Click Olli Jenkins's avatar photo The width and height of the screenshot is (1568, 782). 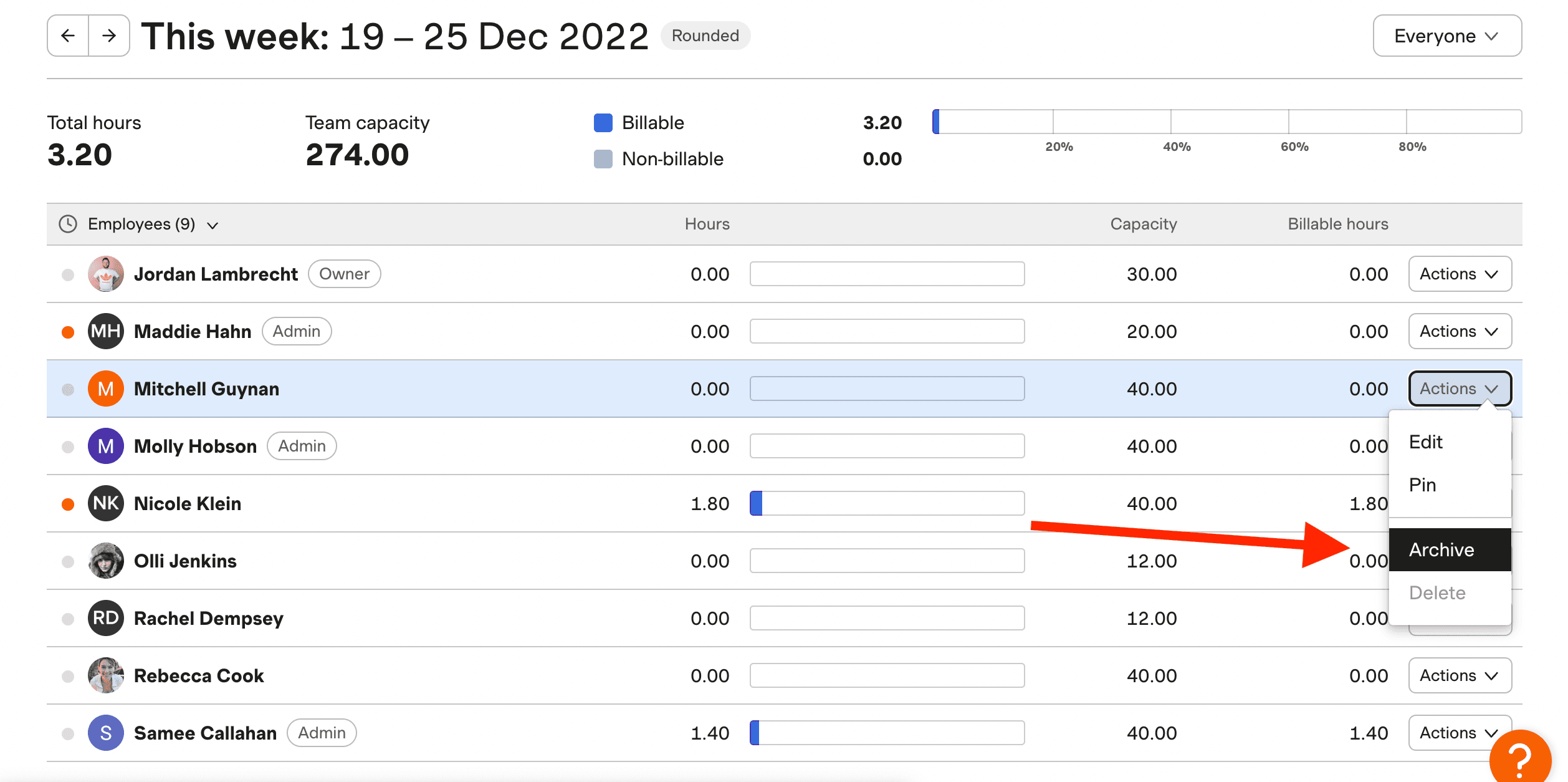click(105, 561)
